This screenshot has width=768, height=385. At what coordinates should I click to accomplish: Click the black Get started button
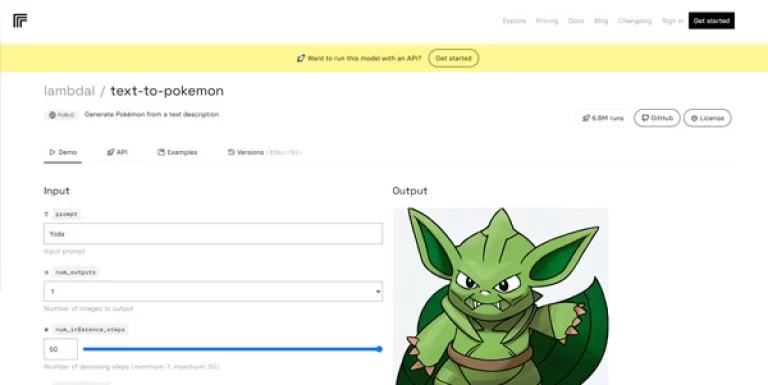pos(711,21)
